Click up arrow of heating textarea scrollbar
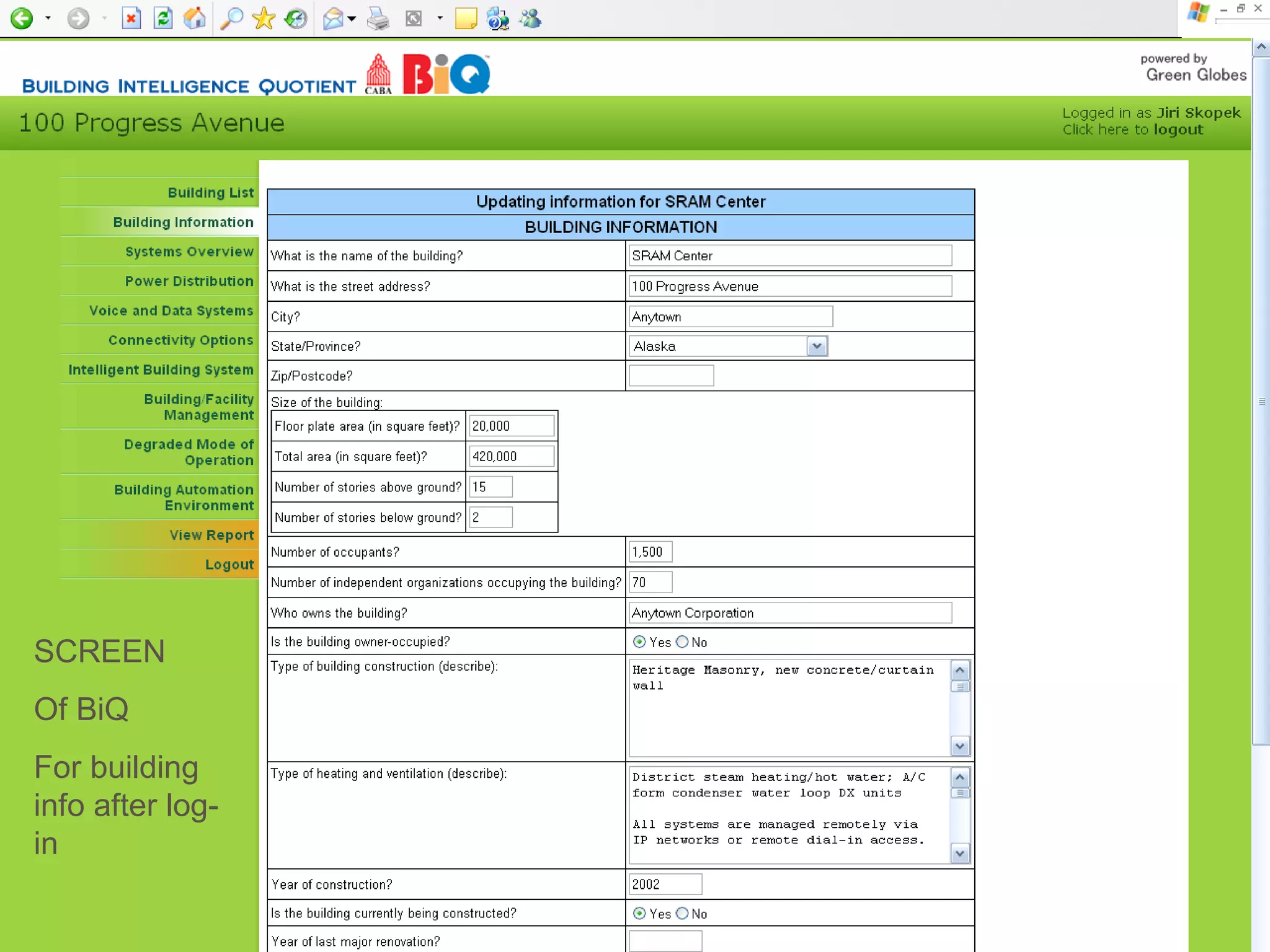This screenshot has width=1270, height=952. (960, 777)
